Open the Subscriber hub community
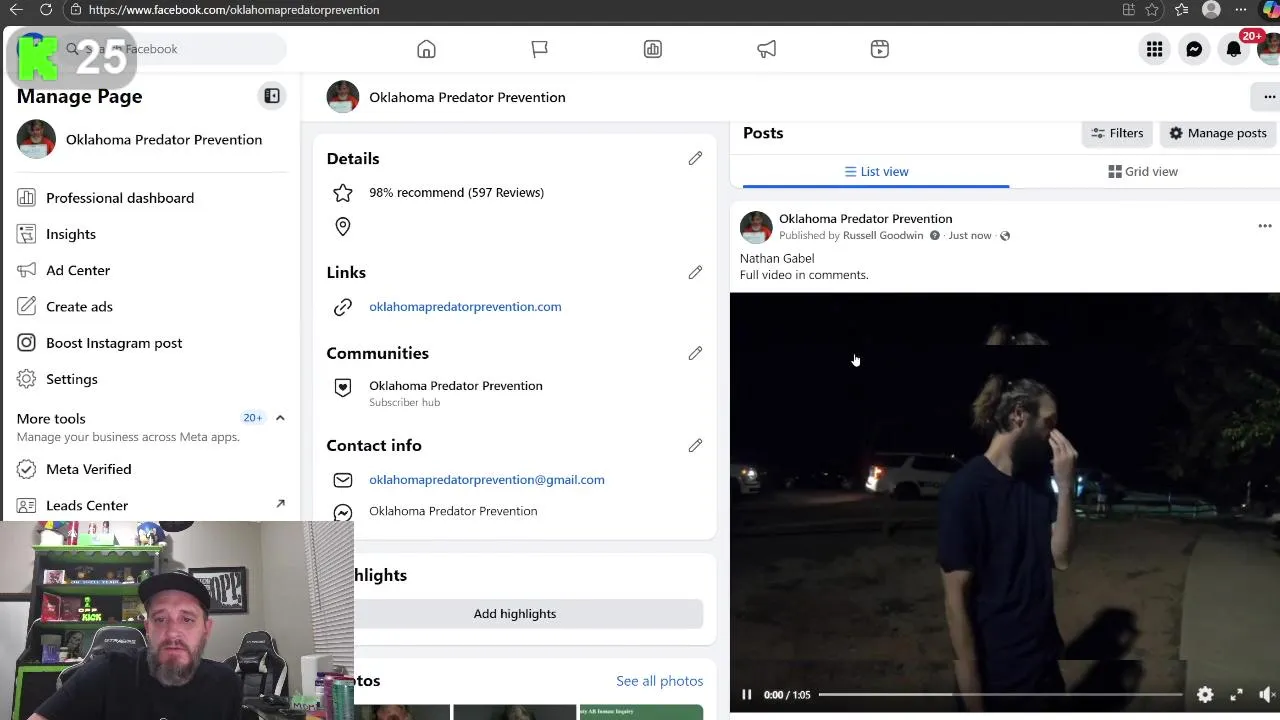 (x=456, y=393)
